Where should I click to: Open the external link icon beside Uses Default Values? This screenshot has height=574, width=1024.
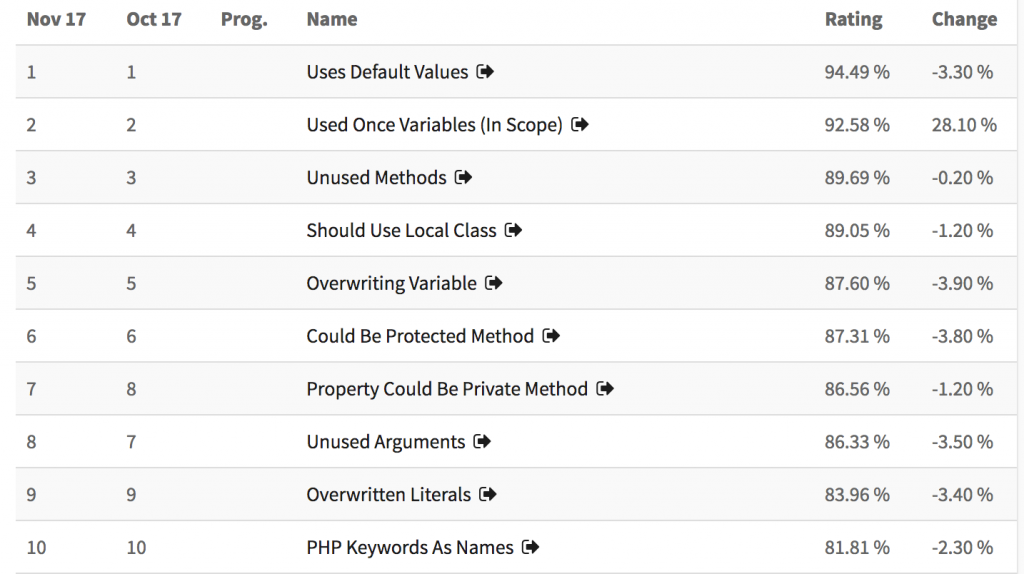(x=485, y=71)
